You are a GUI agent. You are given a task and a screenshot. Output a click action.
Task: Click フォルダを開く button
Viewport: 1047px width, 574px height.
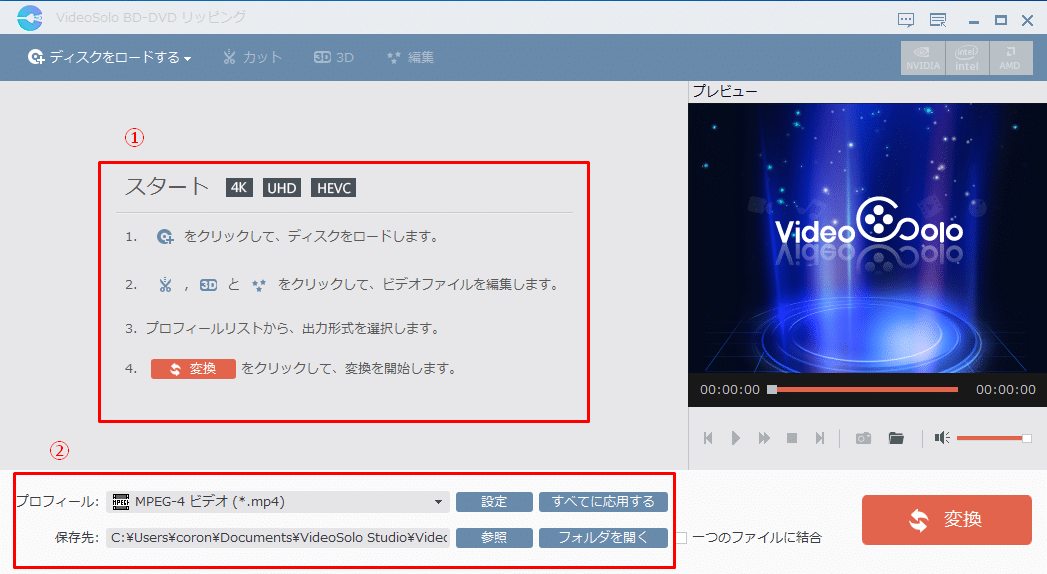pyautogui.click(x=603, y=537)
